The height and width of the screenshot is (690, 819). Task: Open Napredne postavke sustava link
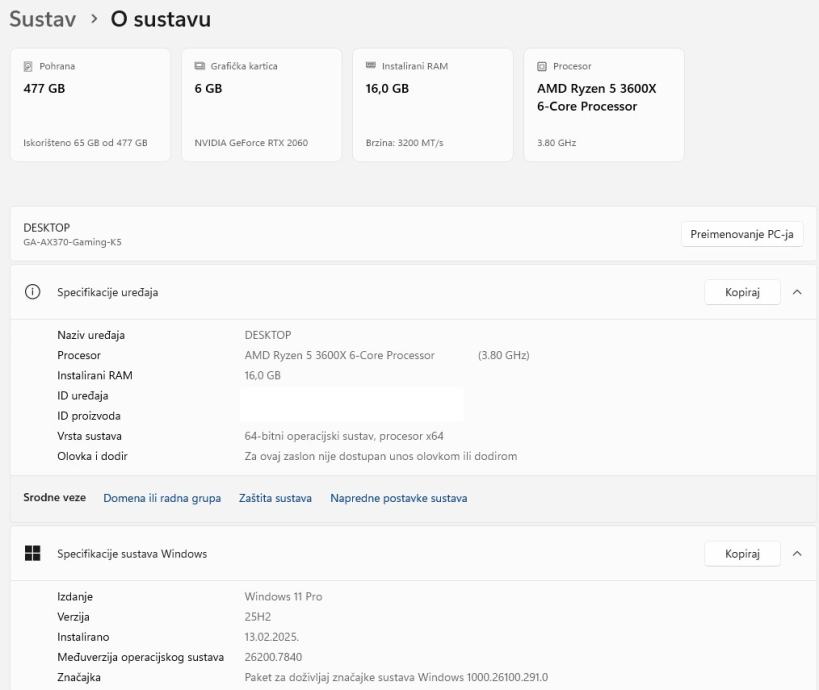398,498
